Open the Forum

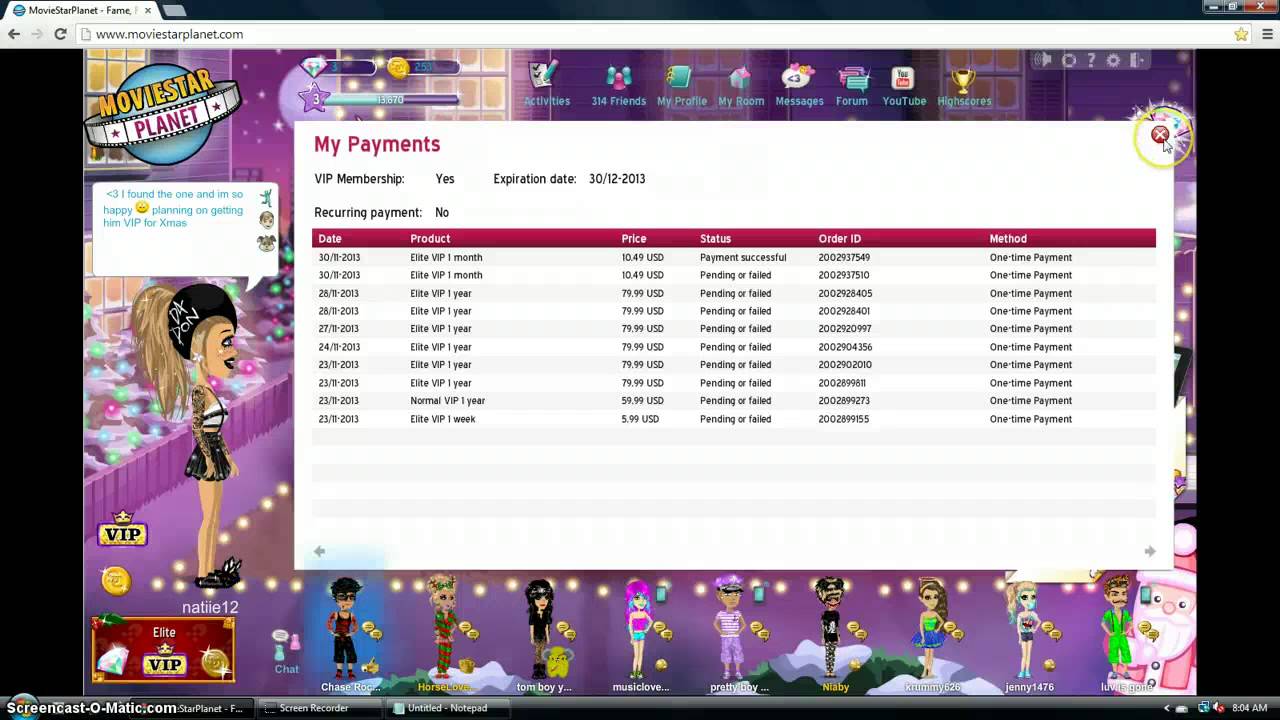(x=852, y=84)
